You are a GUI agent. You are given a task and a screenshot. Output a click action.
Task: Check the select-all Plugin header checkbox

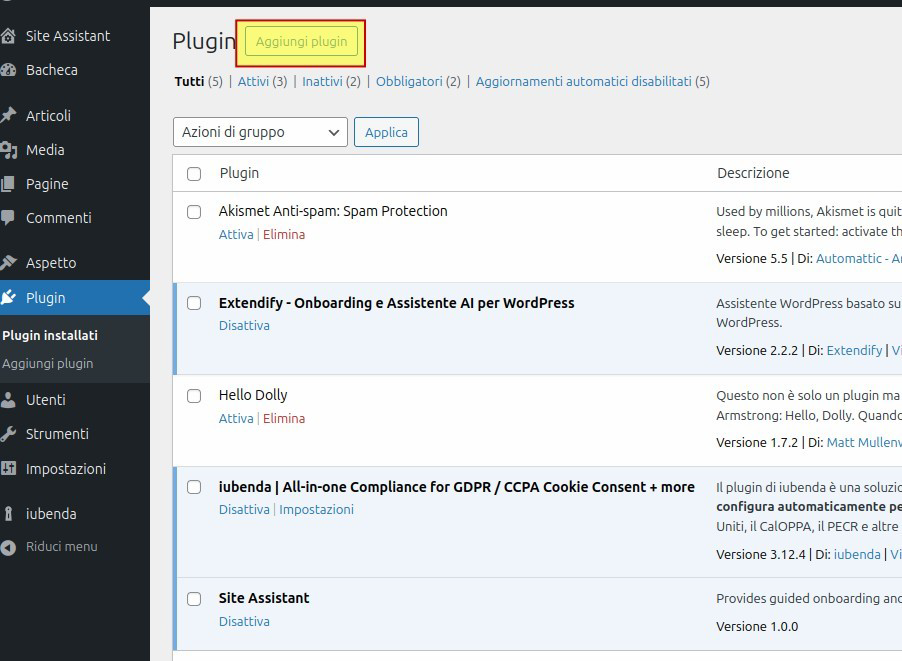194,174
